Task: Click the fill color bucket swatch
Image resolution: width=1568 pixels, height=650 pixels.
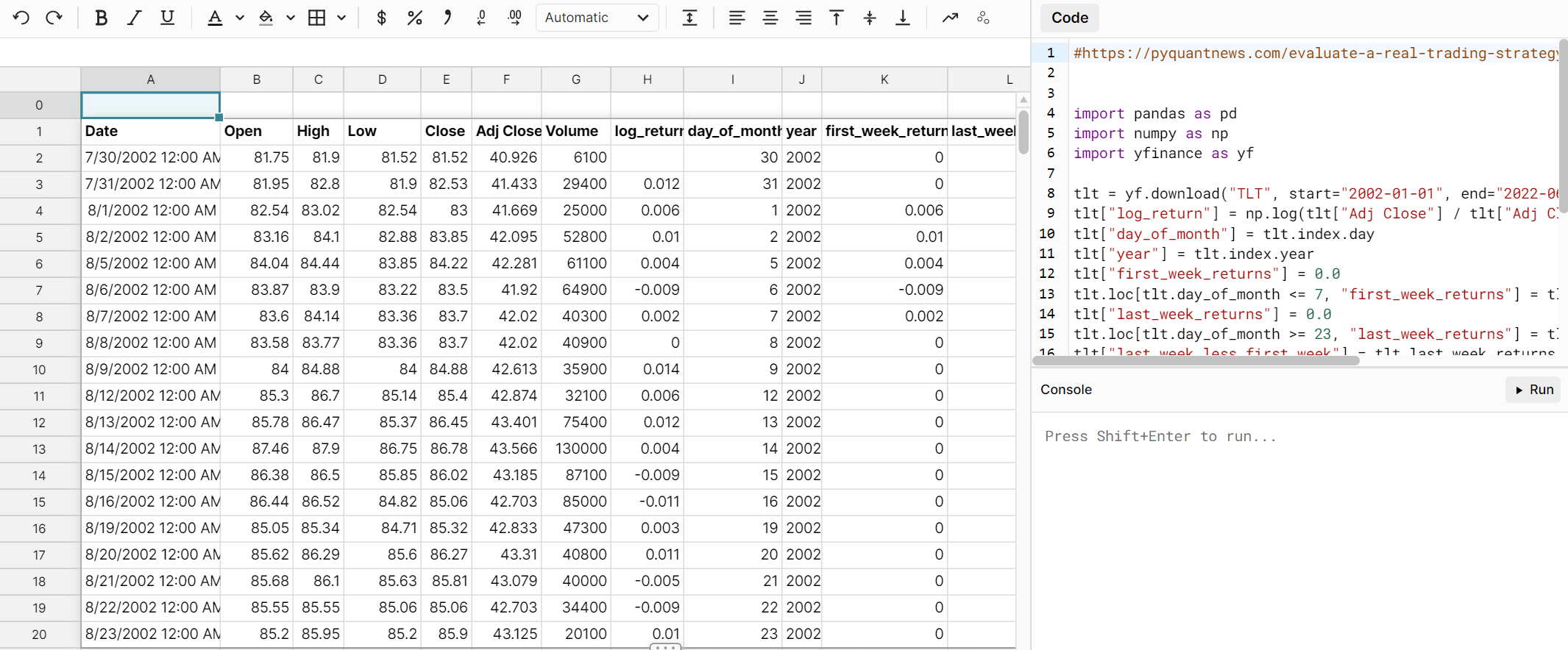Action: tap(266, 18)
